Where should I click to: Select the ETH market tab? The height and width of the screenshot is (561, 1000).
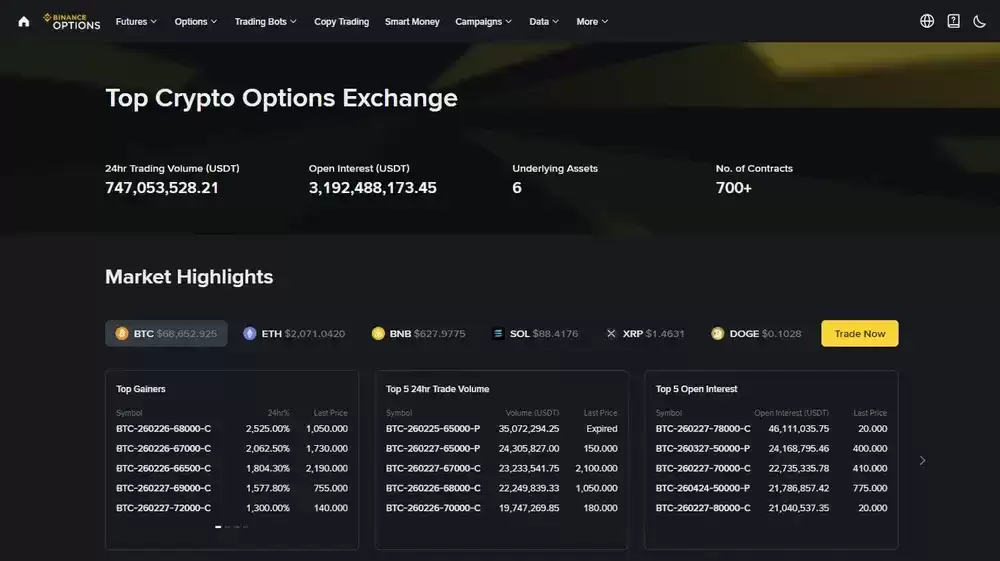tap(294, 333)
